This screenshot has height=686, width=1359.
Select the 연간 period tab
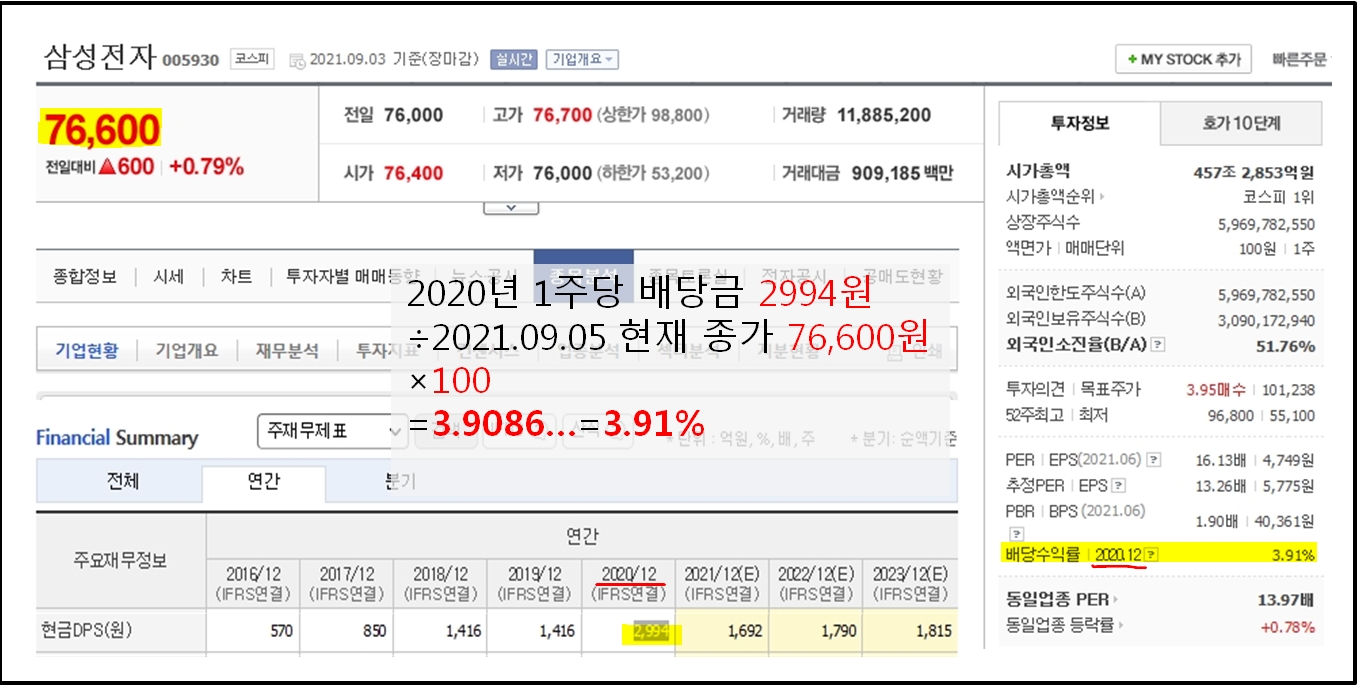264,481
